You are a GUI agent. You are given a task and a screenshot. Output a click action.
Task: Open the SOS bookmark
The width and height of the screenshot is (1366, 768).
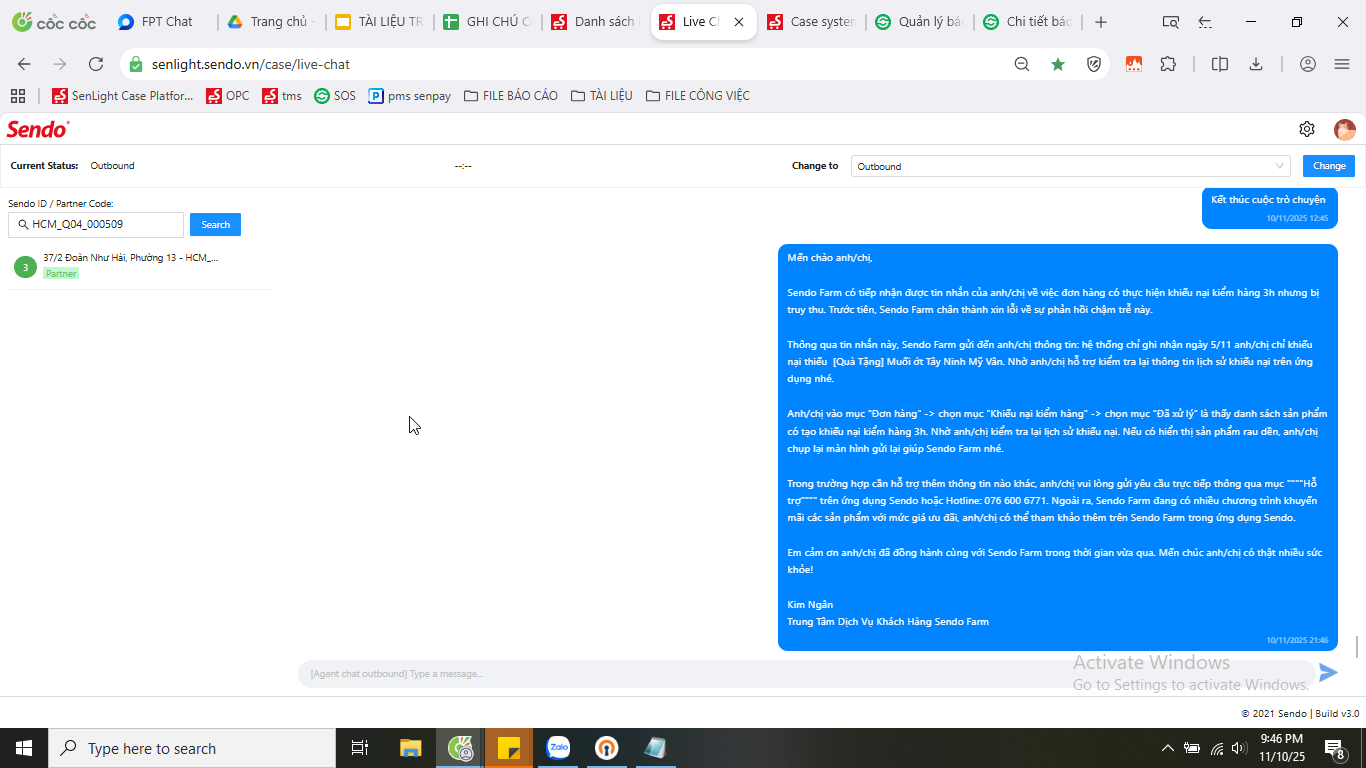[335, 96]
